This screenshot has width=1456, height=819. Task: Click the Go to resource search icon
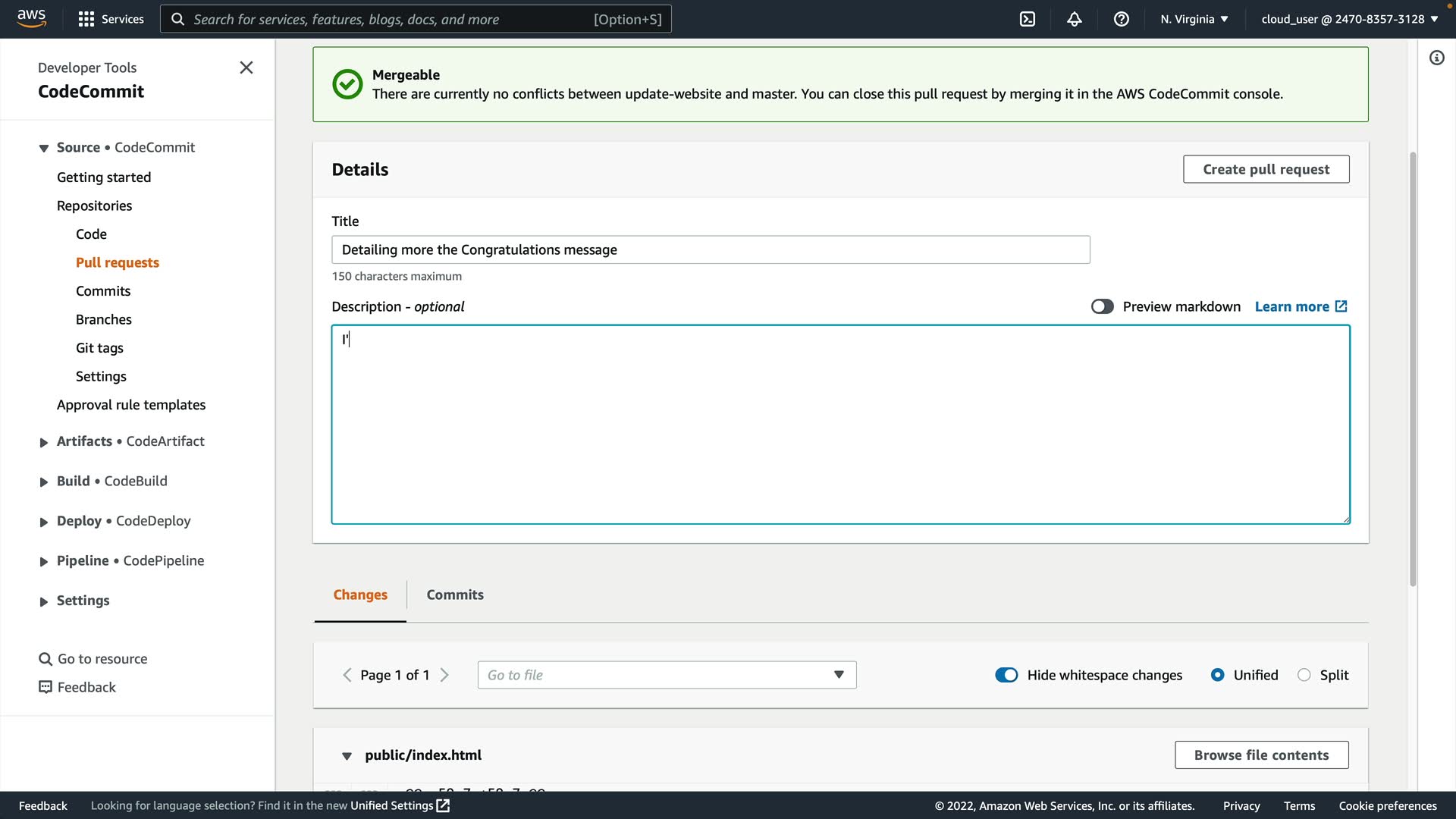coord(45,659)
